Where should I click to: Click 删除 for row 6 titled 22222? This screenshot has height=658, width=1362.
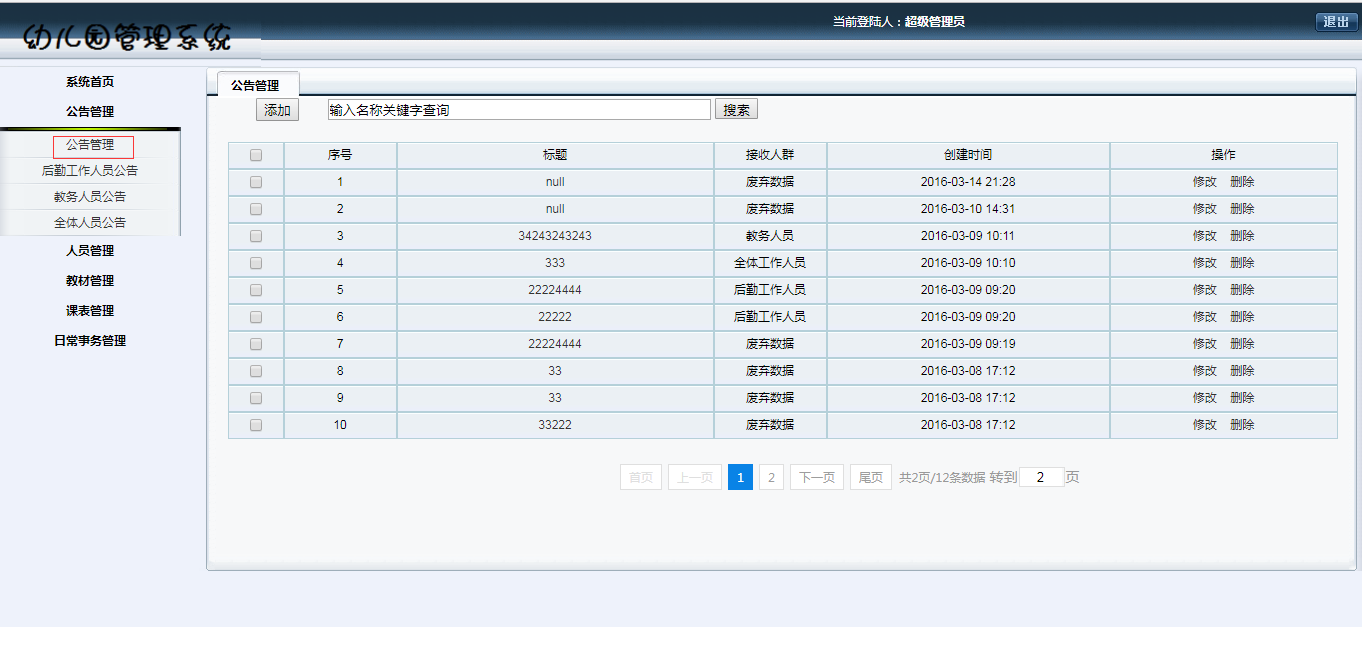pos(1242,317)
